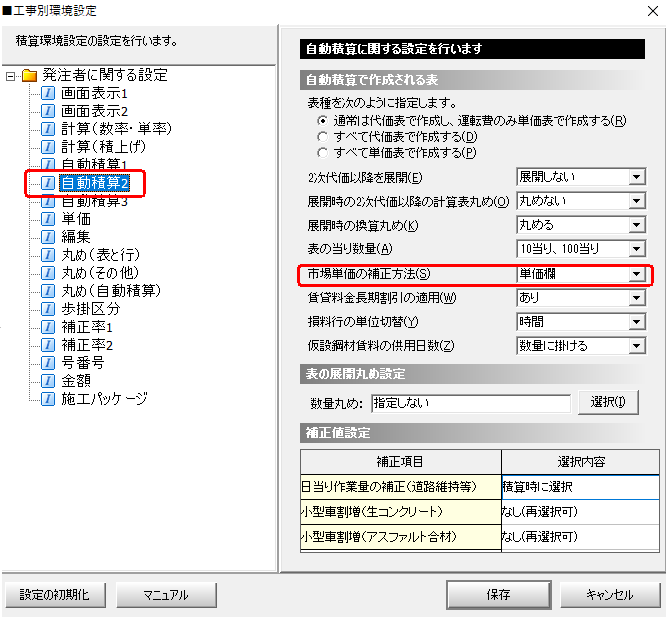Select 丸め(その他) in the tree

coord(100,273)
